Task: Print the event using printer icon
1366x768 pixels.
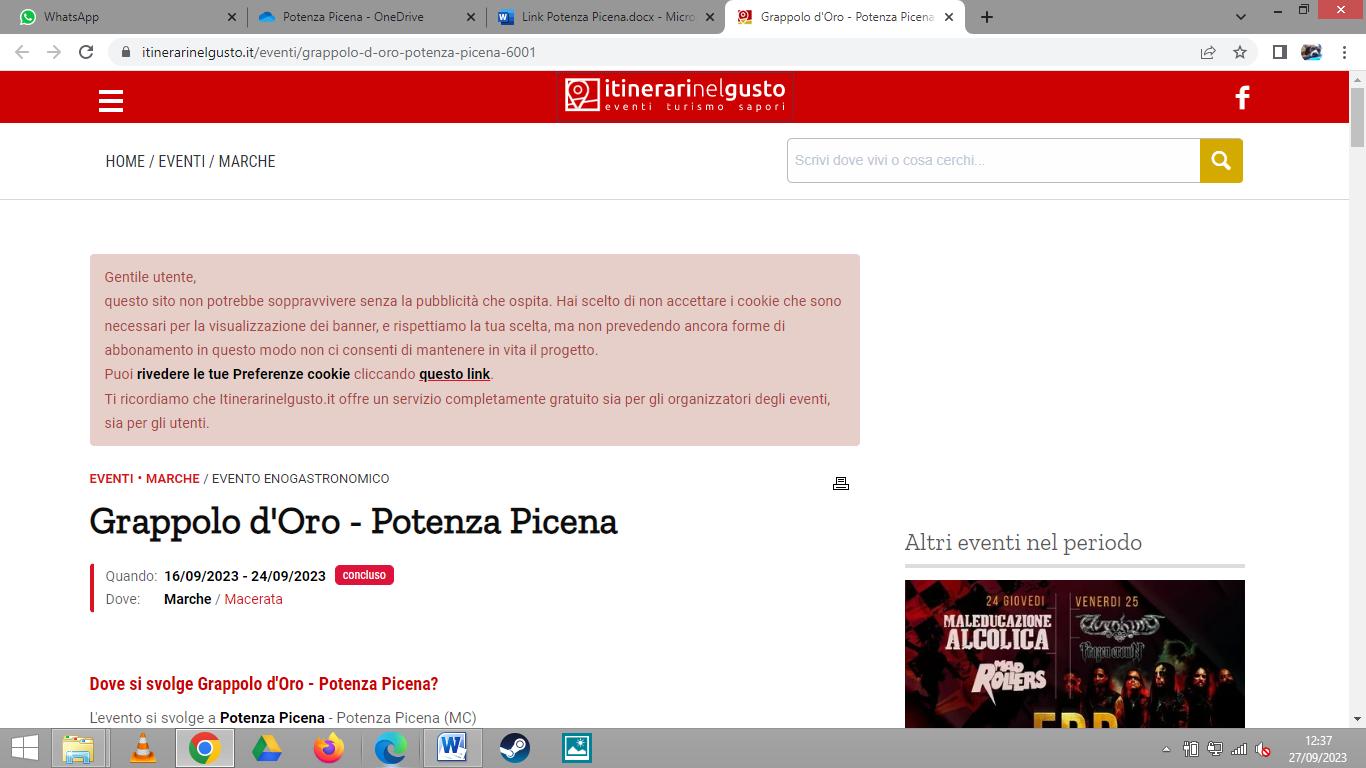Action: tap(841, 484)
